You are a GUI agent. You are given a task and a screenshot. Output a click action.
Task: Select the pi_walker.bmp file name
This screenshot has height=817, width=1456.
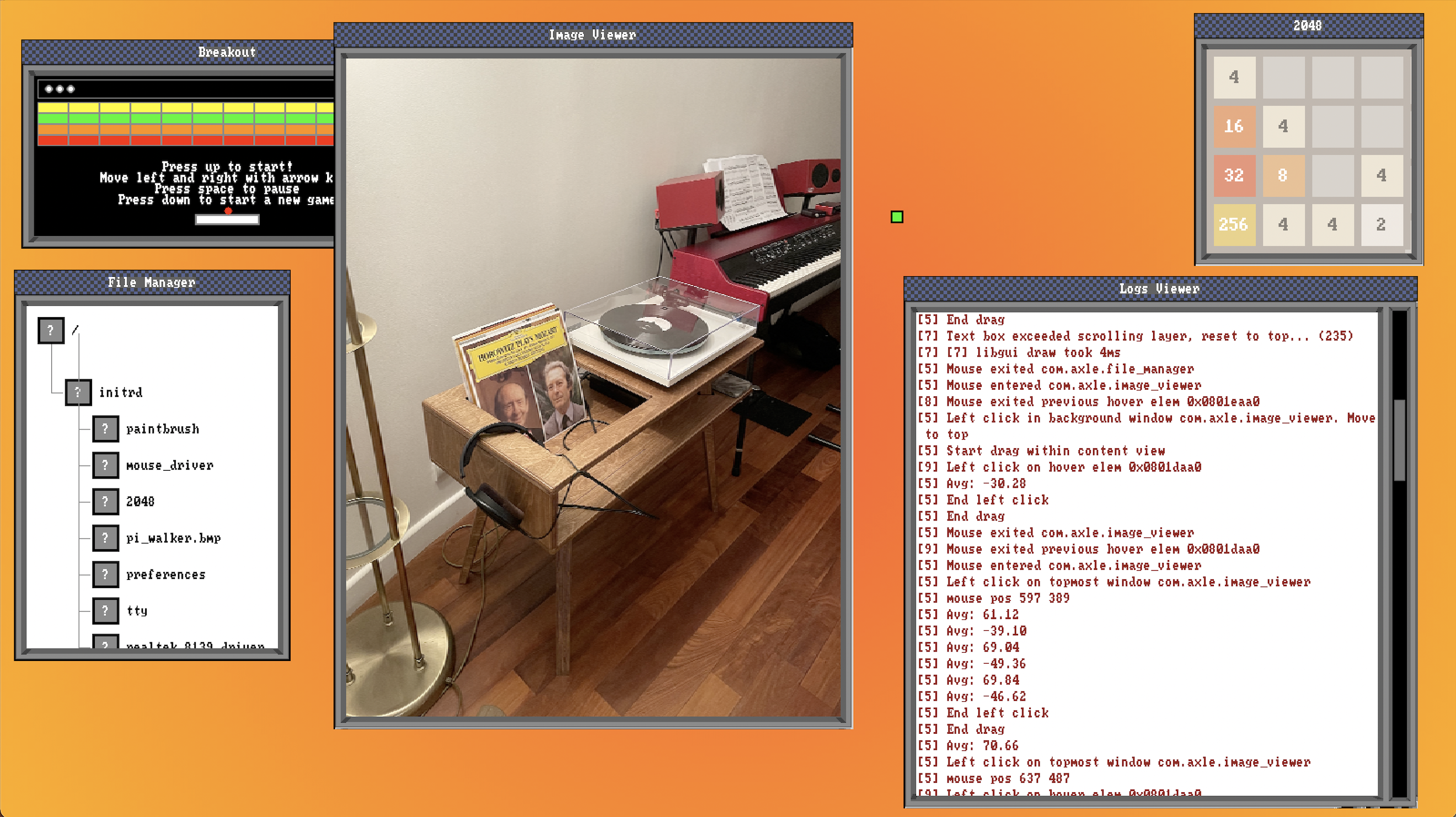coord(173,538)
